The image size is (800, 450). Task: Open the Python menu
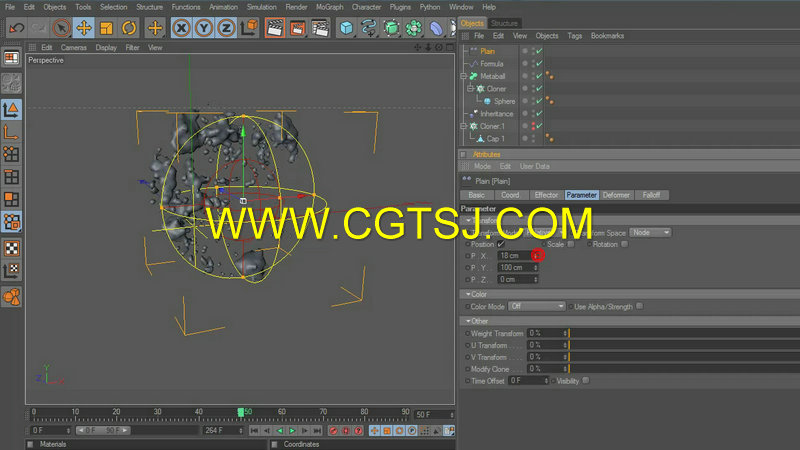(430, 7)
